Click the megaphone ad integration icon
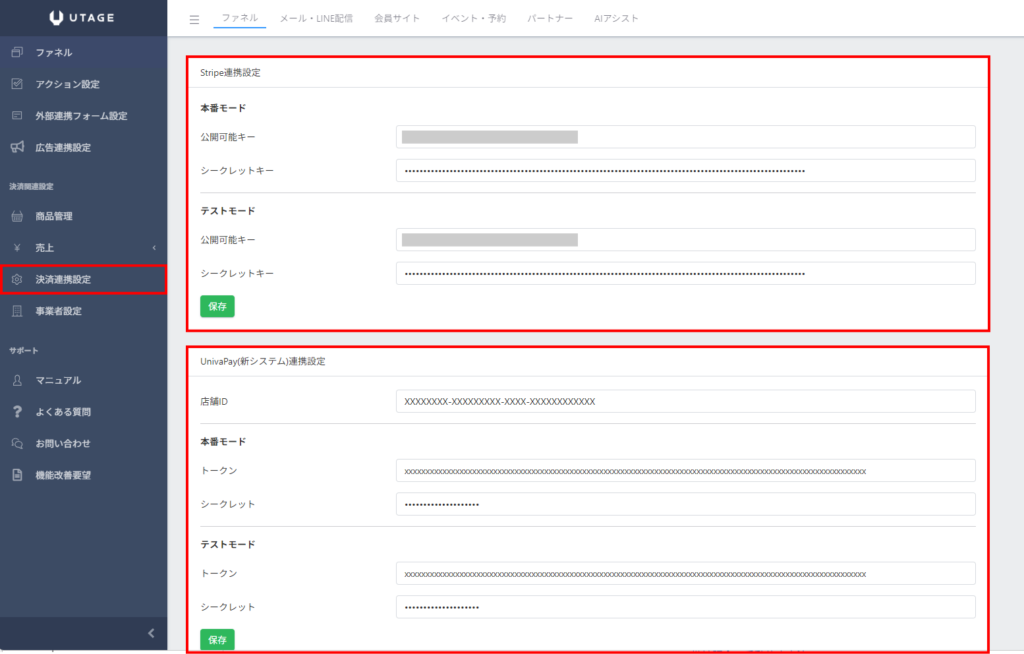 pyautogui.click(x=17, y=147)
